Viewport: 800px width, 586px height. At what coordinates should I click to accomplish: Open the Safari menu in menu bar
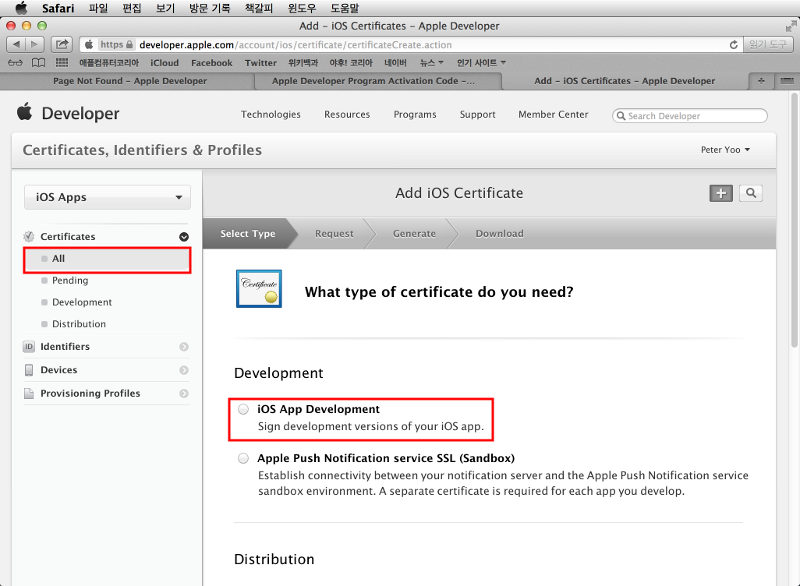pos(58,8)
